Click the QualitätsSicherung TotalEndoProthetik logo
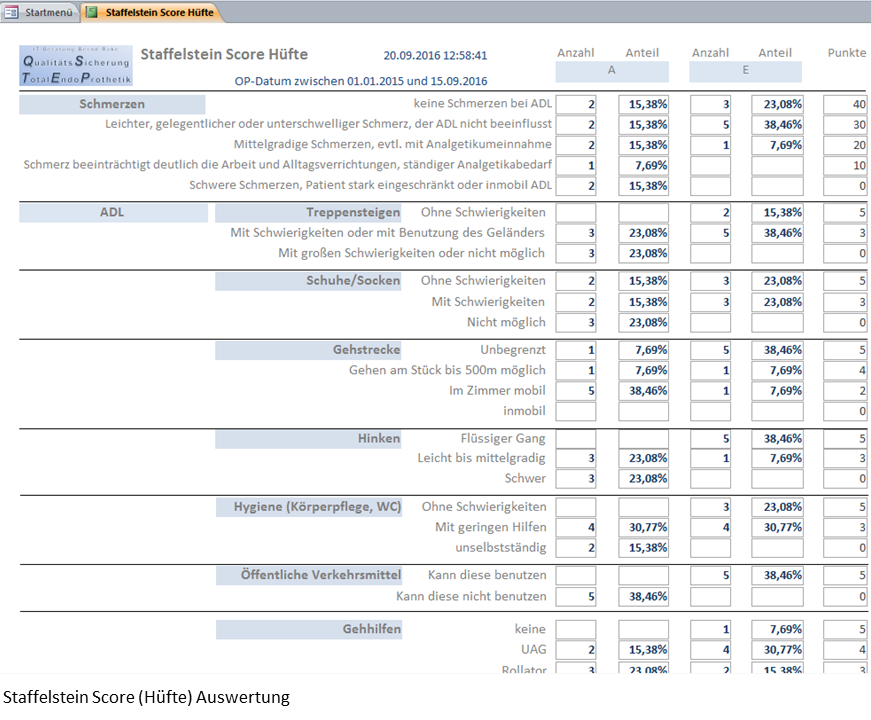The height and width of the screenshot is (720, 871). coord(76,65)
